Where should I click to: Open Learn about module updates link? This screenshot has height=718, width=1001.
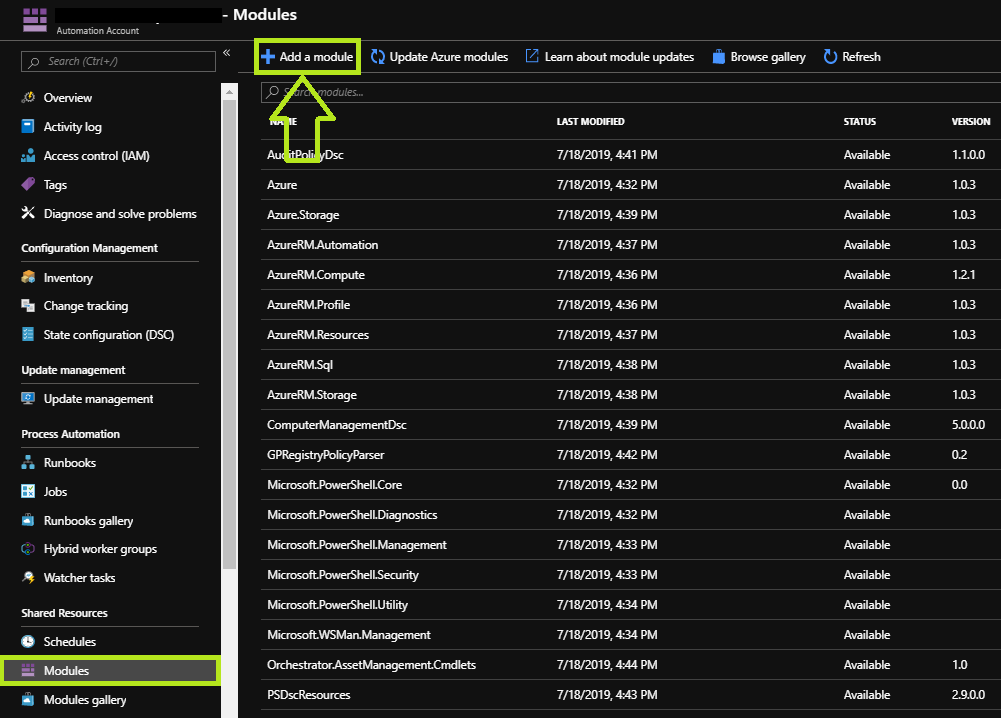[610, 57]
